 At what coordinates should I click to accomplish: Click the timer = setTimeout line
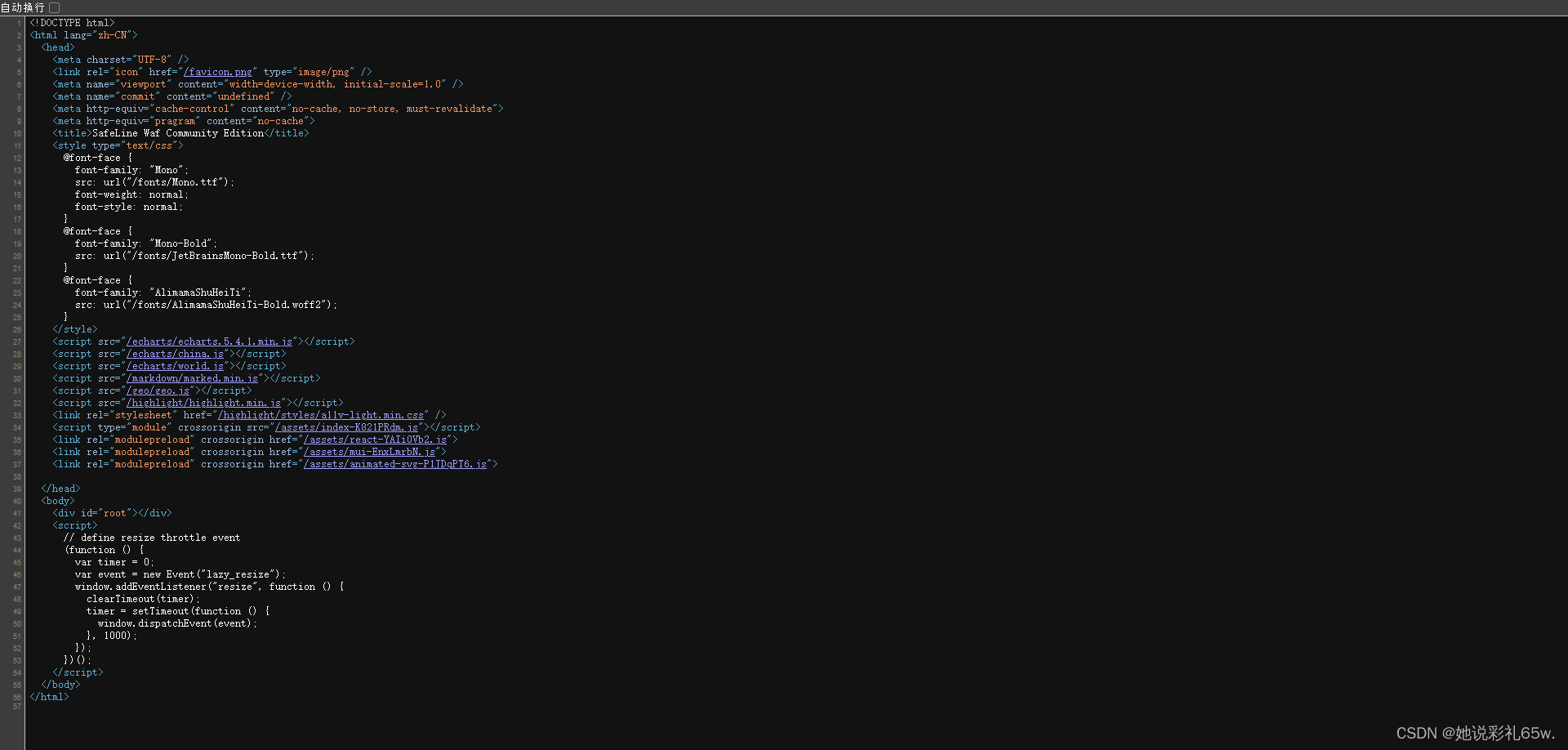click(x=177, y=611)
